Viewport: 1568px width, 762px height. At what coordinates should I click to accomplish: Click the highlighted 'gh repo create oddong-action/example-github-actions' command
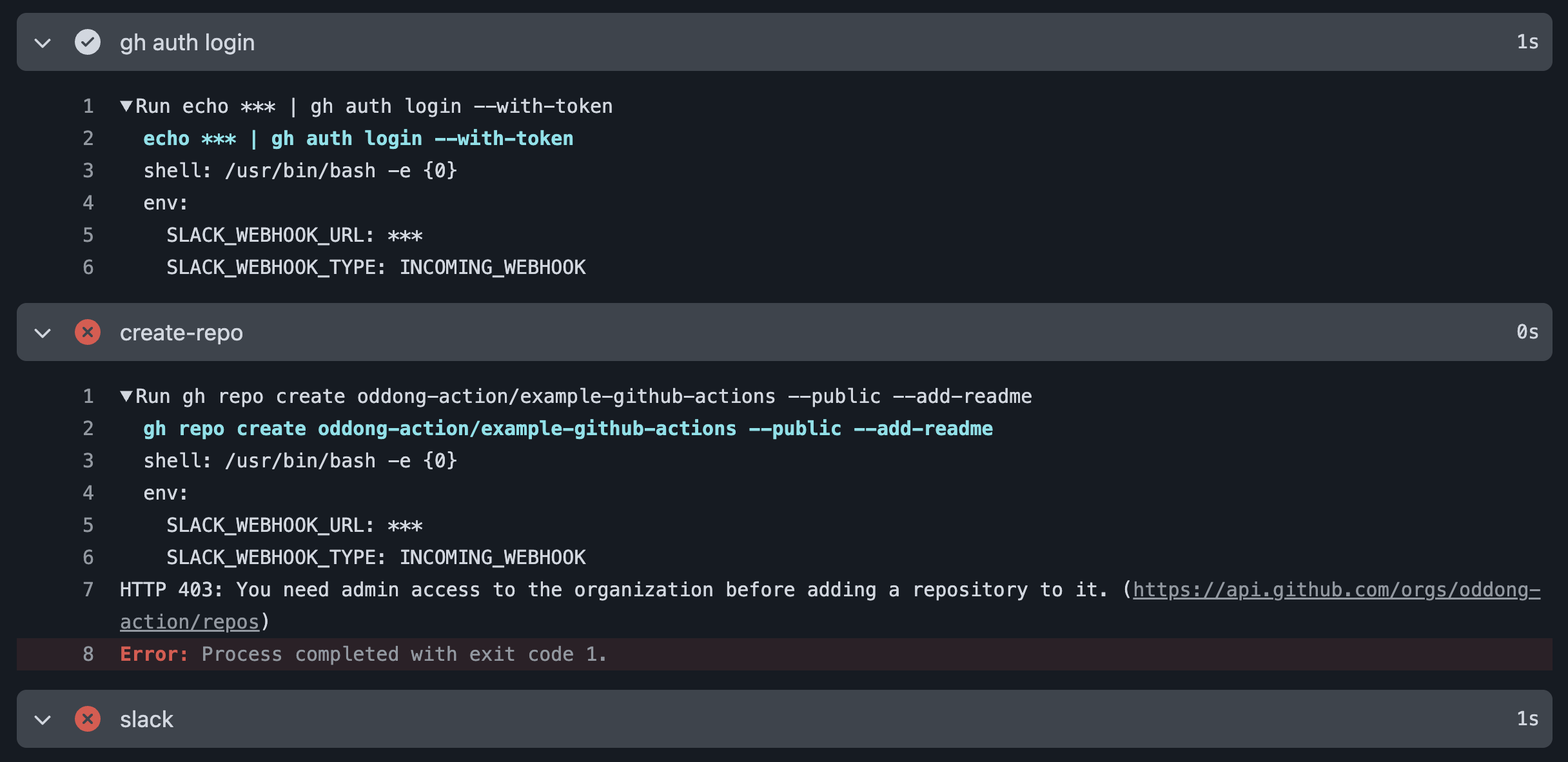tap(568, 429)
